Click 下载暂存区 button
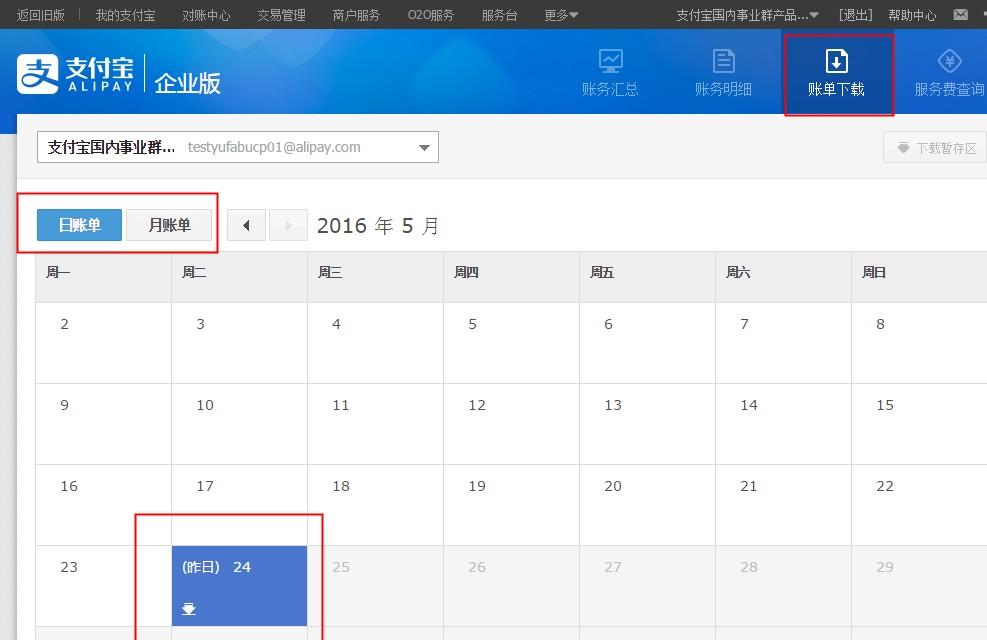The image size is (987, 640). (x=936, y=148)
